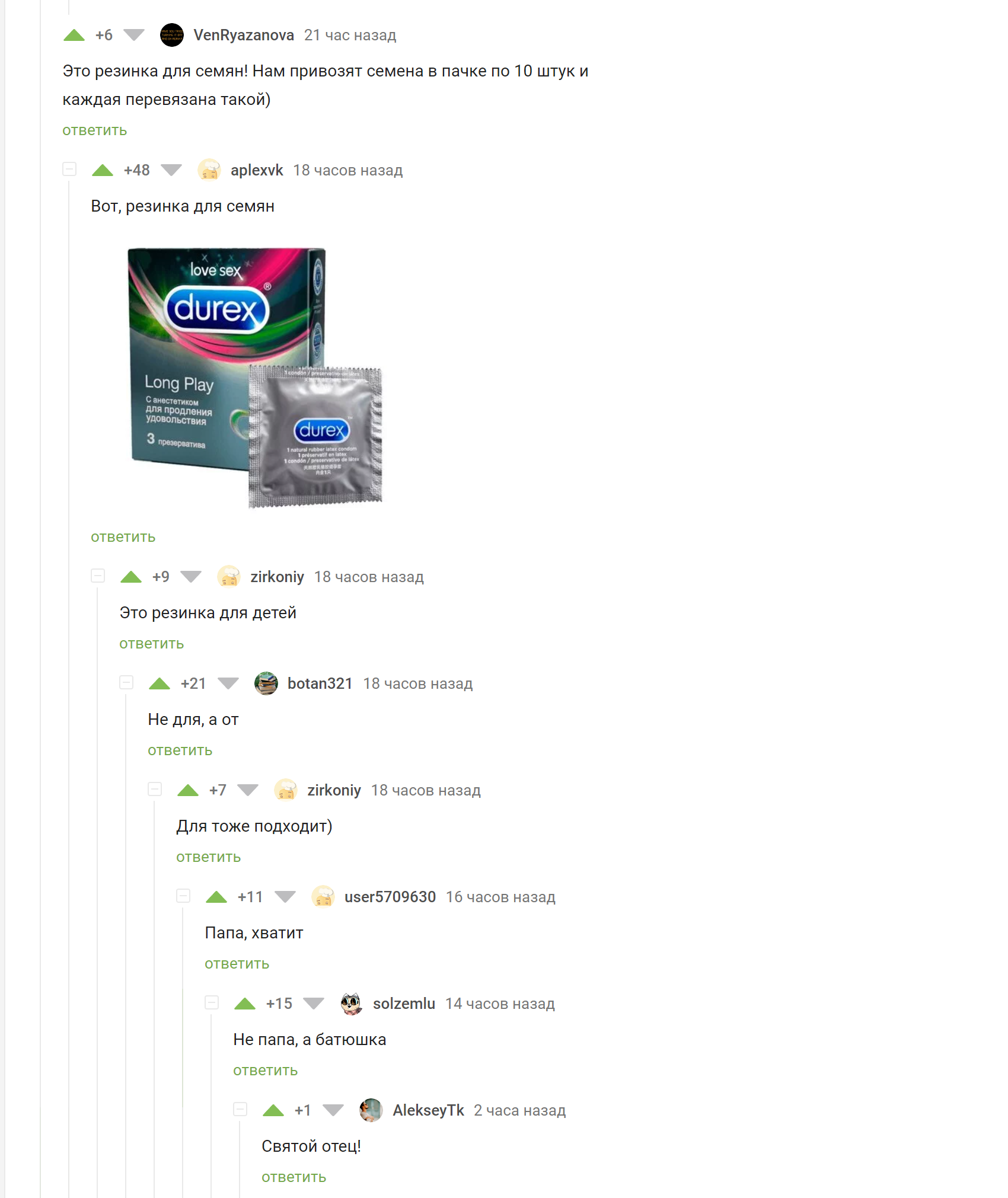Collapse the thread under zirkoniy's +9 comment
Viewport: 1008px width, 1198px height.
tap(98, 576)
